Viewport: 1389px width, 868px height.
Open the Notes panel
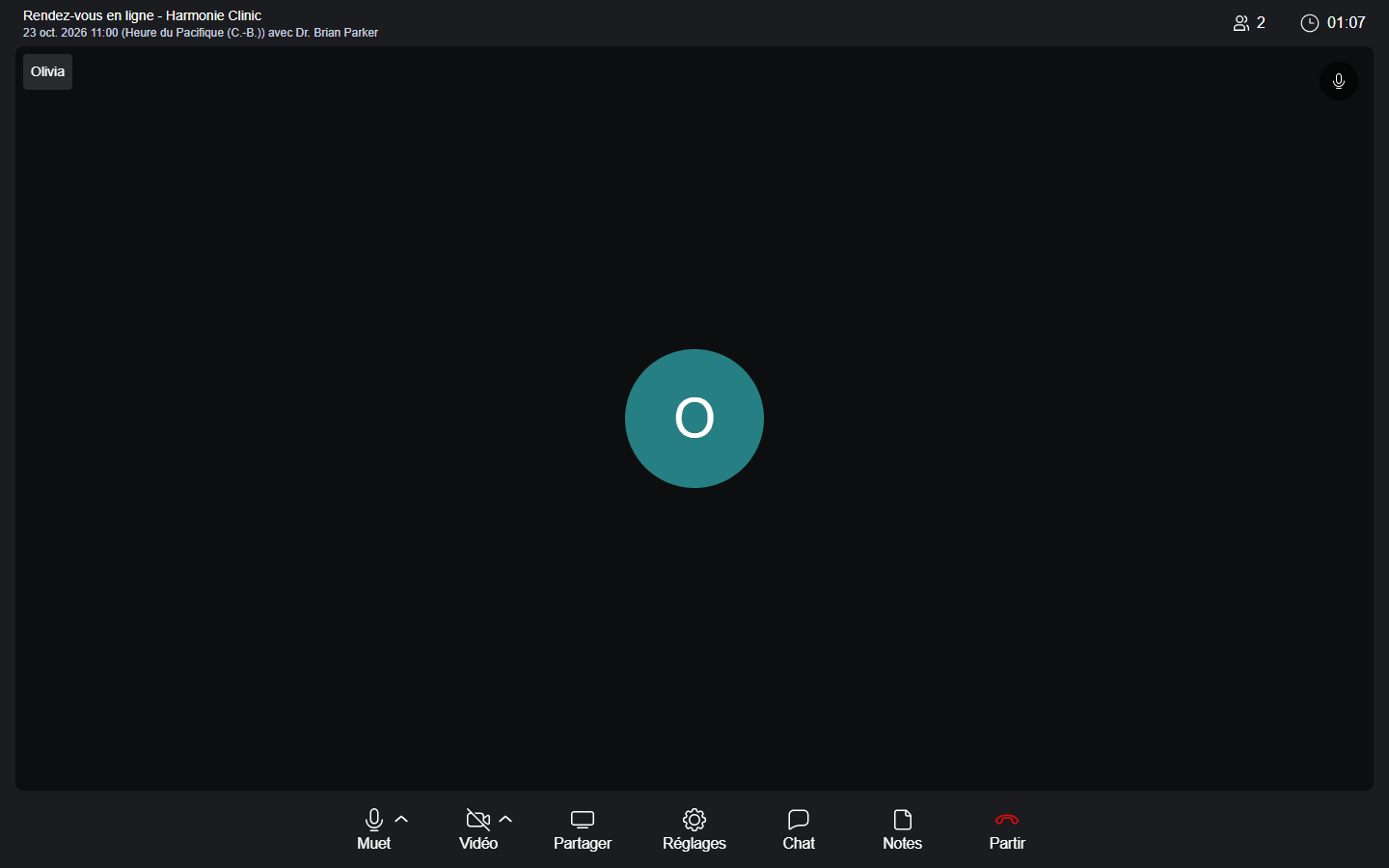tap(903, 829)
